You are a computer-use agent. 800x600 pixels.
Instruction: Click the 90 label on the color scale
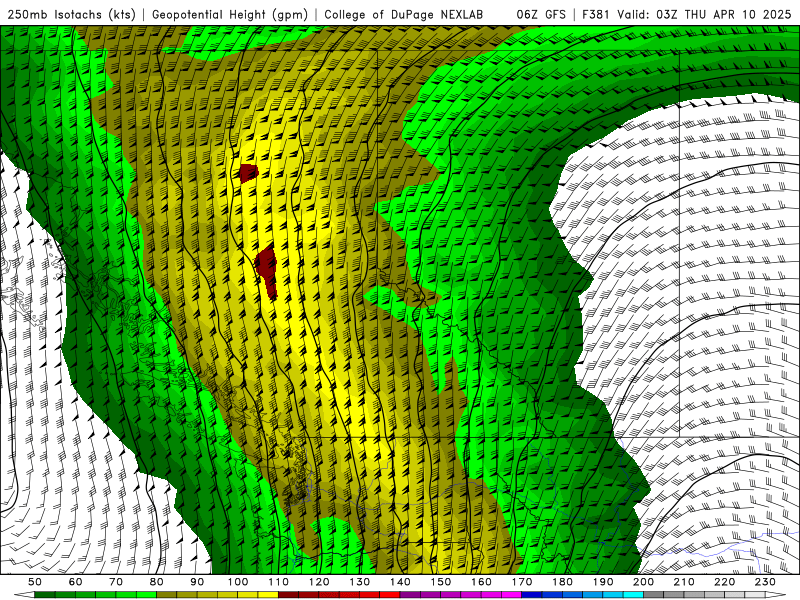click(x=197, y=582)
